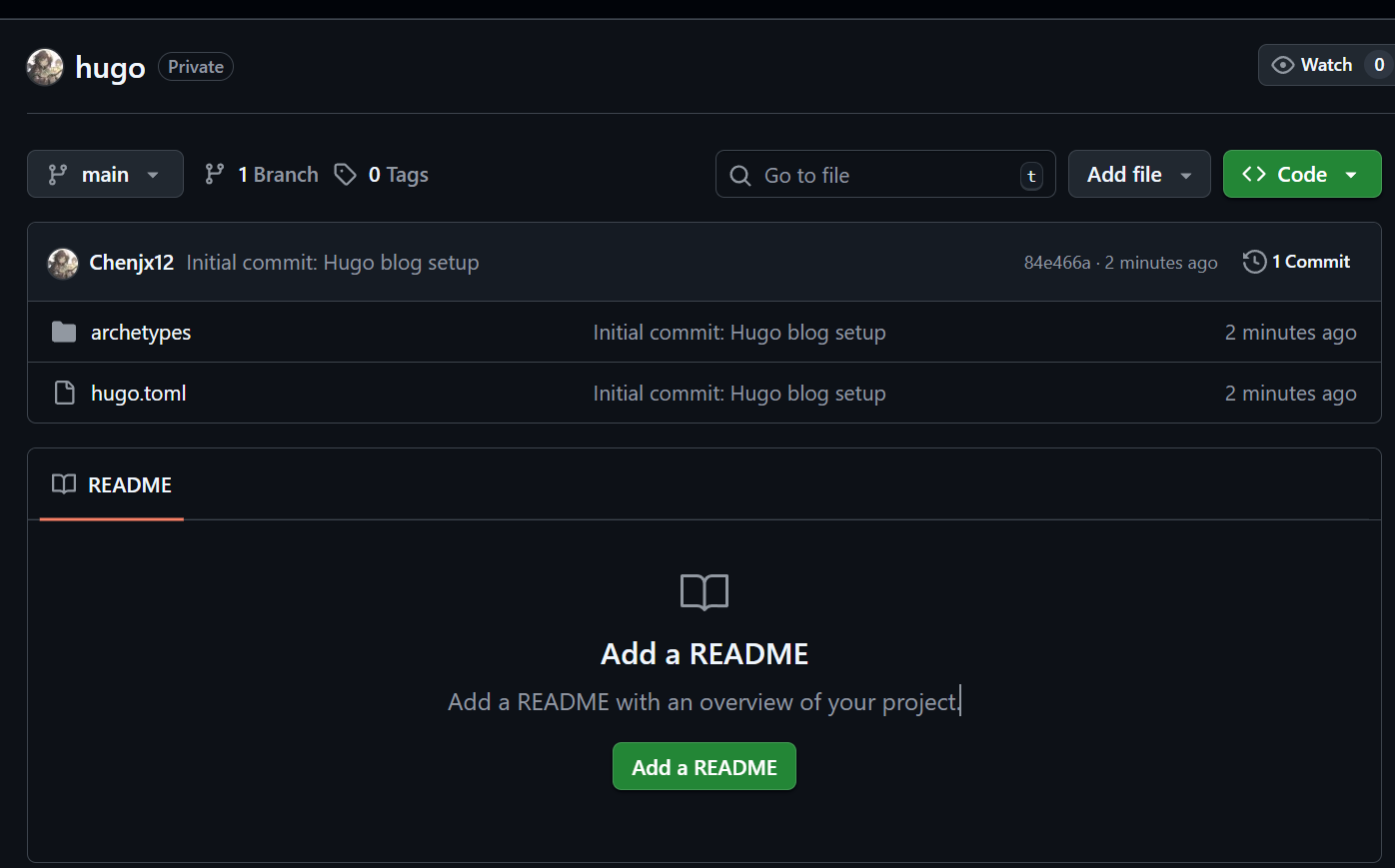Viewport: 1395px width, 868px height.
Task: Click the 'Add a README' heading text
Action: point(704,653)
